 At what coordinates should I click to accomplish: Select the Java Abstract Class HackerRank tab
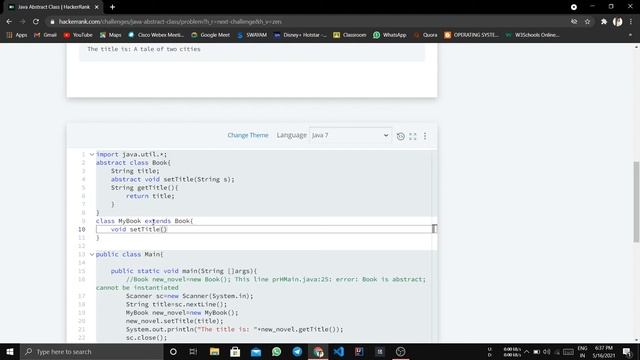tap(53, 7)
